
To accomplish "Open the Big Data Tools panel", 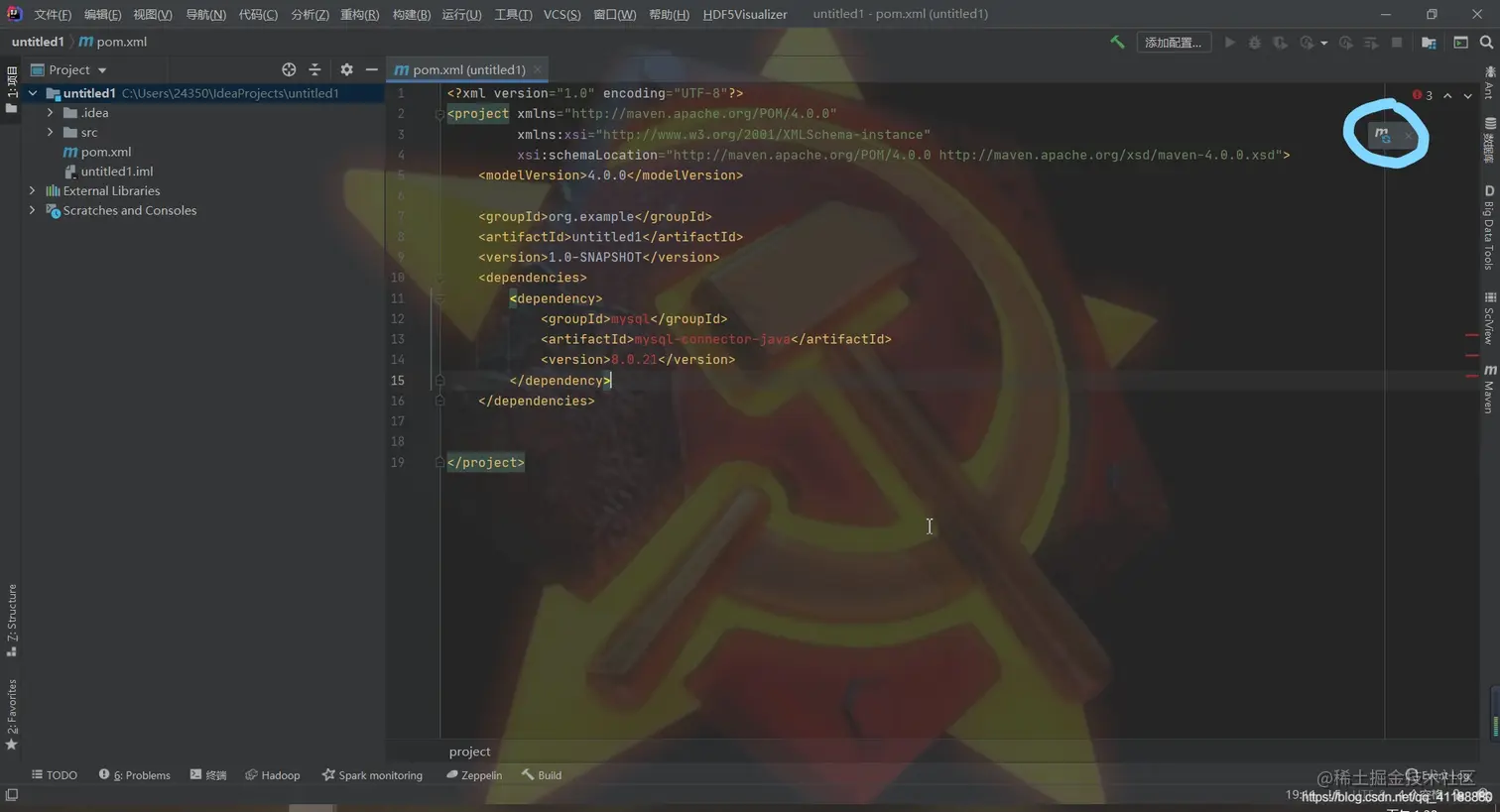I will [x=1489, y=227].
